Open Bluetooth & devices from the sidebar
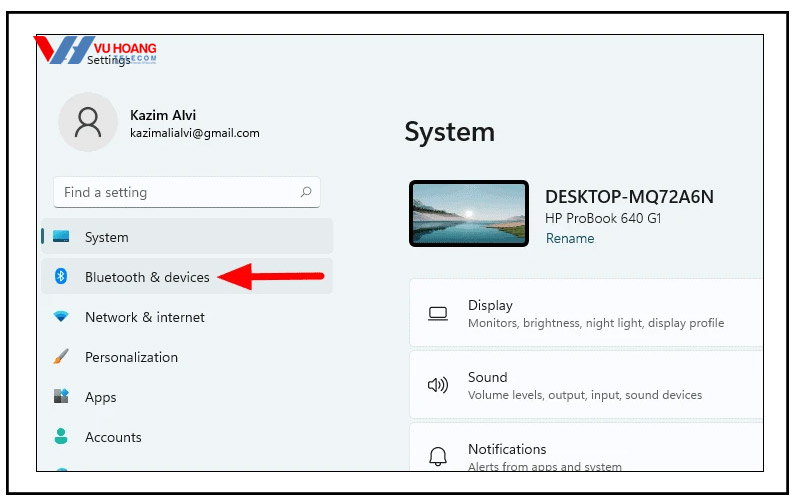Viewport: 800px width, 500px height. tap(147, 277)
